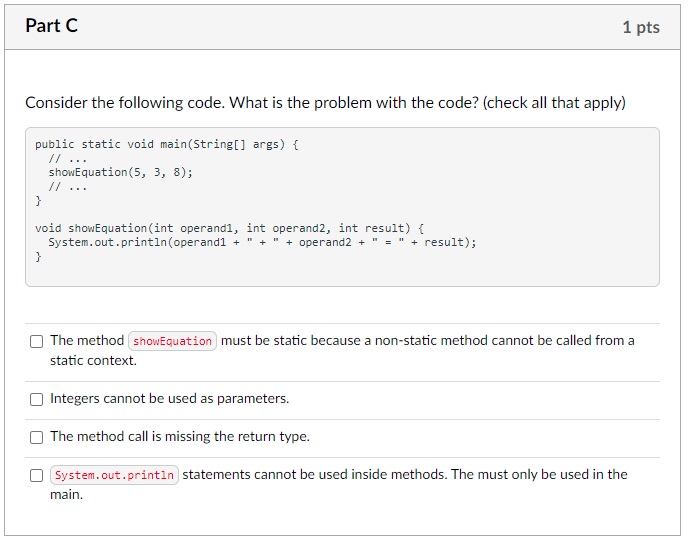Check the System.out.println statements option
The image size is (690, 544).
tap(37, 475)
